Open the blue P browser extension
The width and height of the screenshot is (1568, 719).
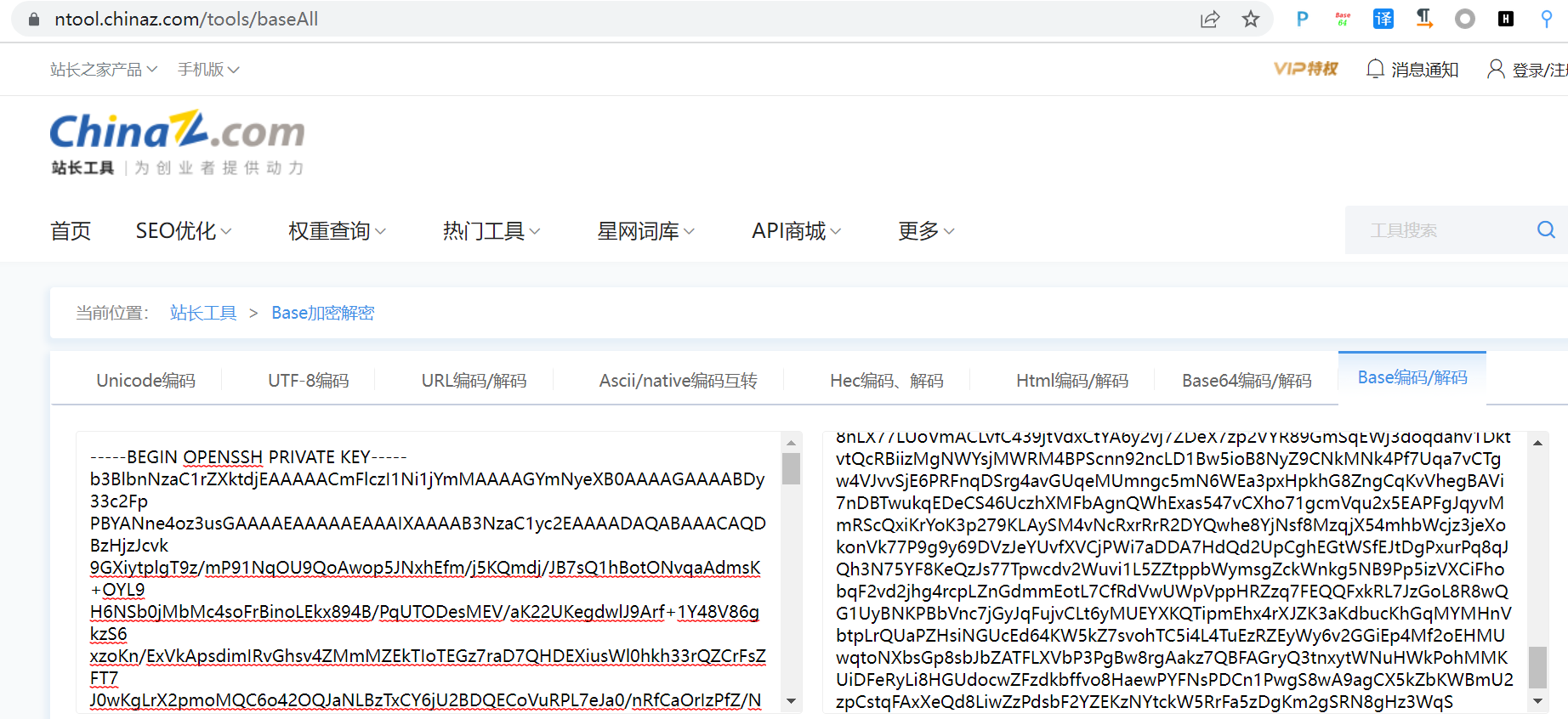[x=1302, y=19]
